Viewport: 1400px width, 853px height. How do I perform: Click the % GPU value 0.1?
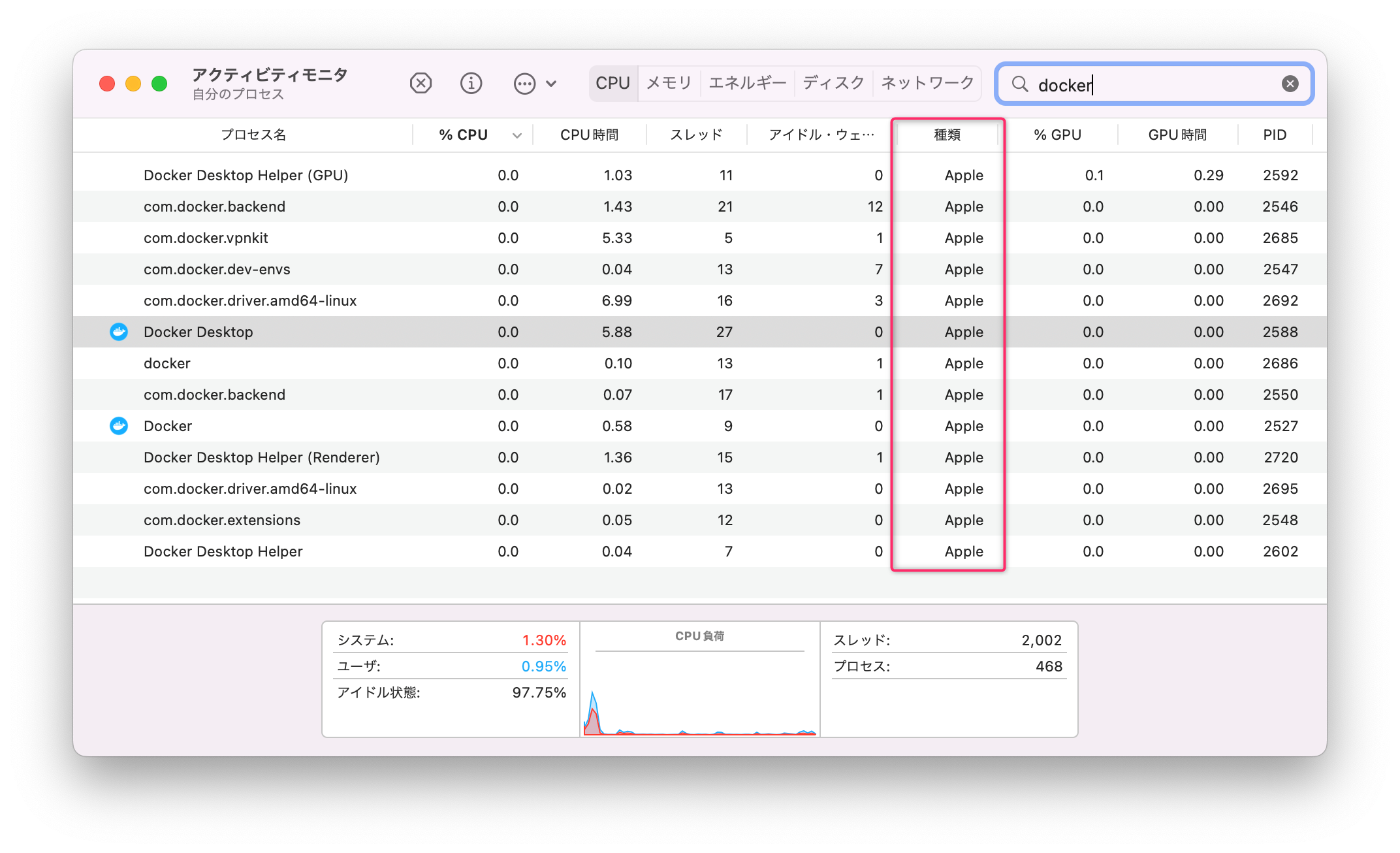[1094, 175]
